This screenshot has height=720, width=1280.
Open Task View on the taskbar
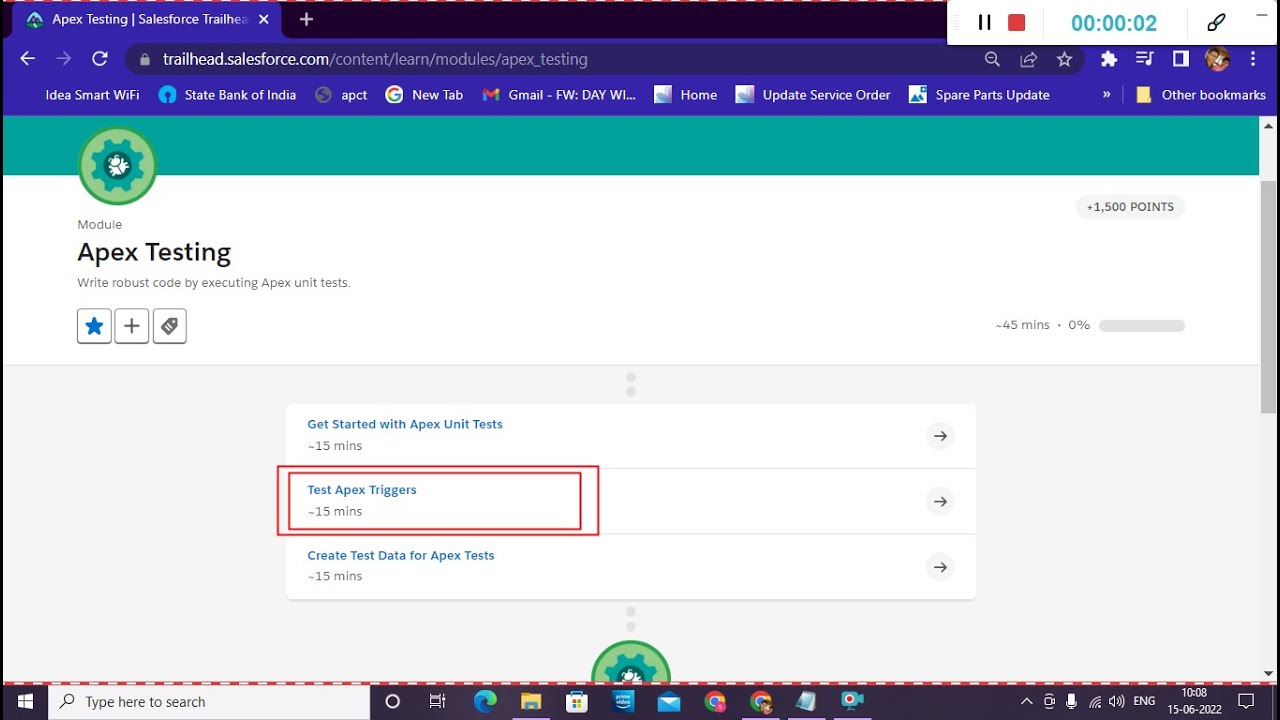437,702
